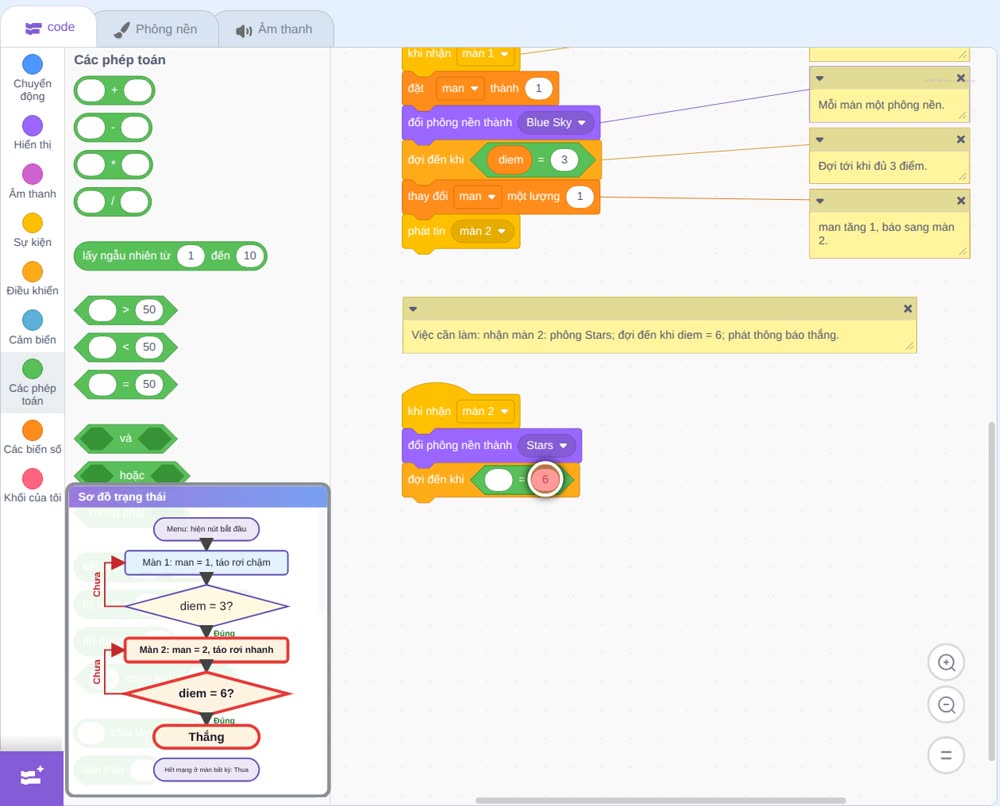This screenshot has height=806, width=1000.
Task: Open the 'màn 2' dropdown in khi nhận block
Action: click(485, 411)
